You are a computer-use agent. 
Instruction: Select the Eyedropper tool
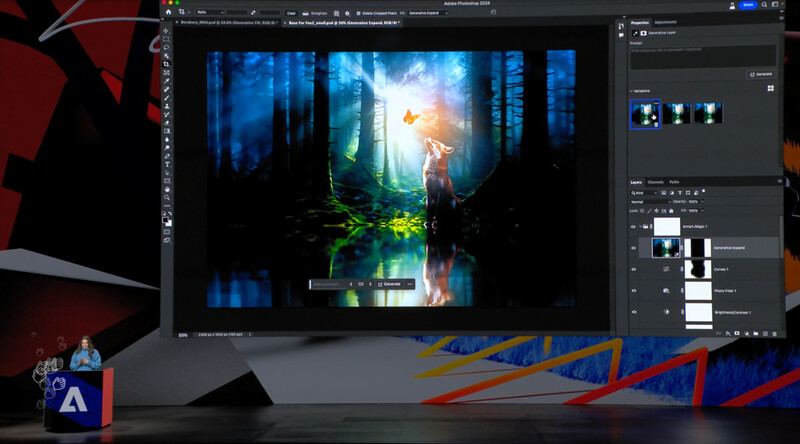(x=166, y=81)
